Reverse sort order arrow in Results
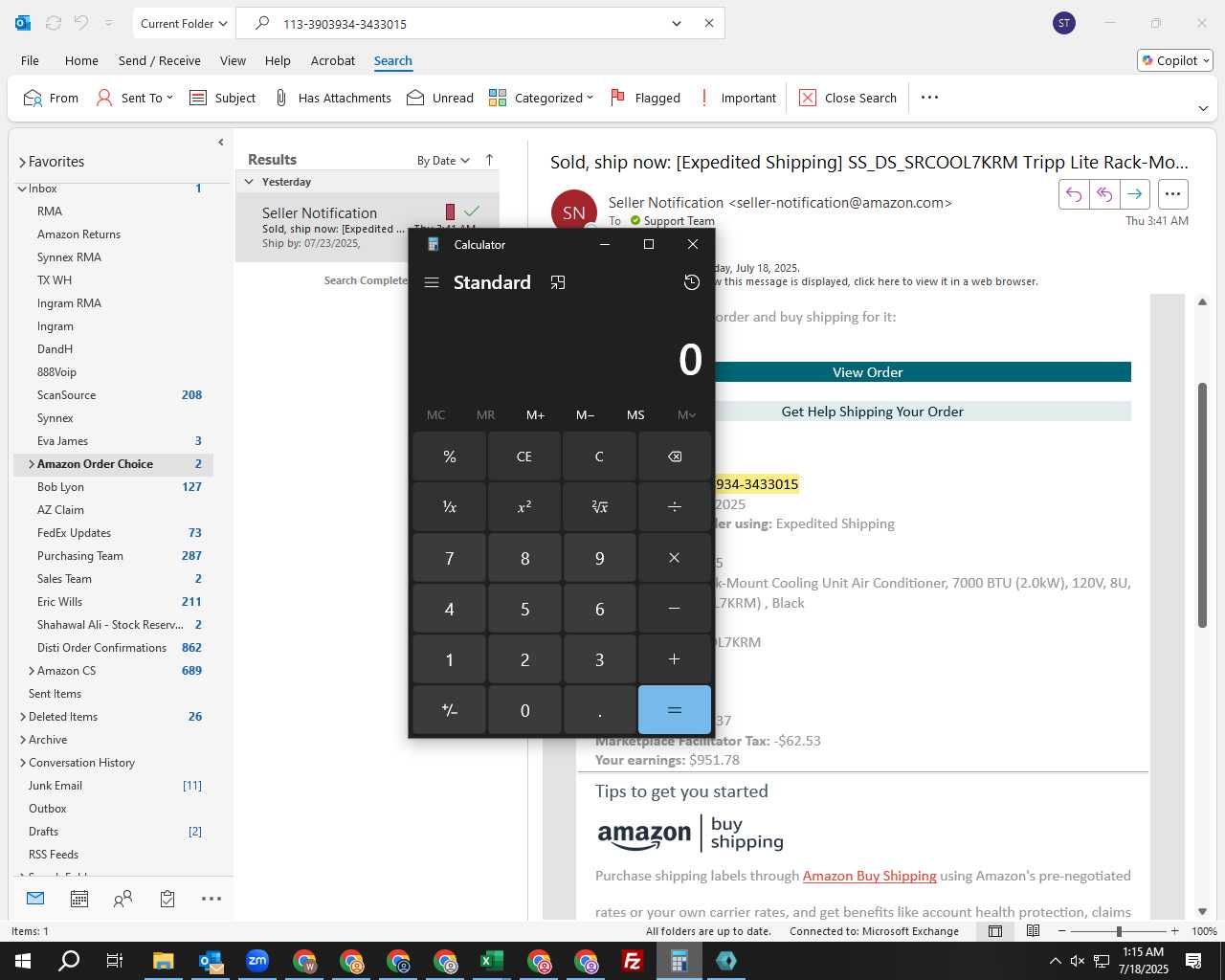The image size is (1225, 980). [x=489, y=161]
